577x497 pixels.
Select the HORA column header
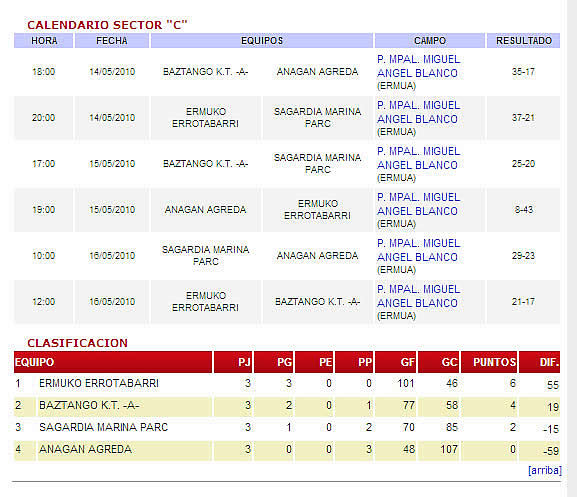pyautogui.click(x=43, y=40)
